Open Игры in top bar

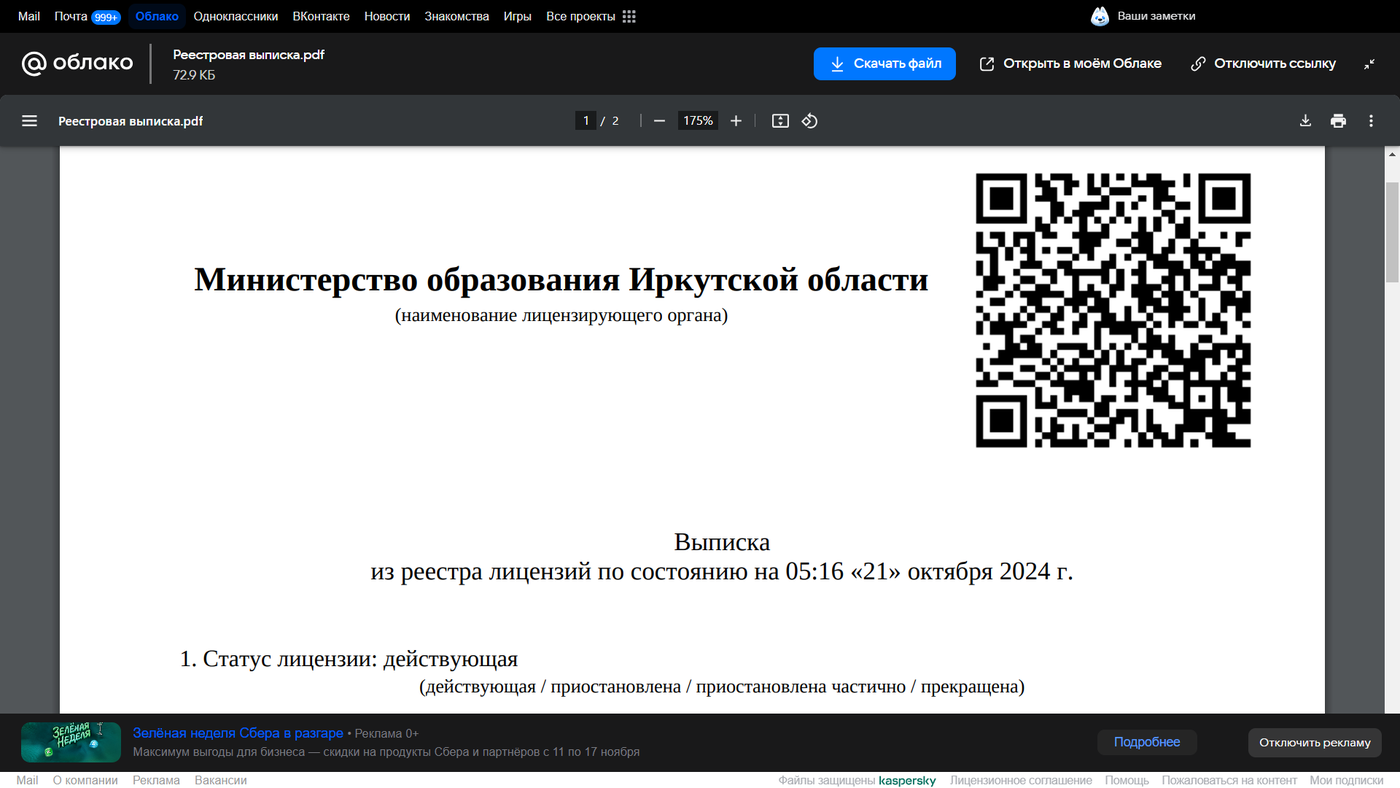tap(517, 16)
